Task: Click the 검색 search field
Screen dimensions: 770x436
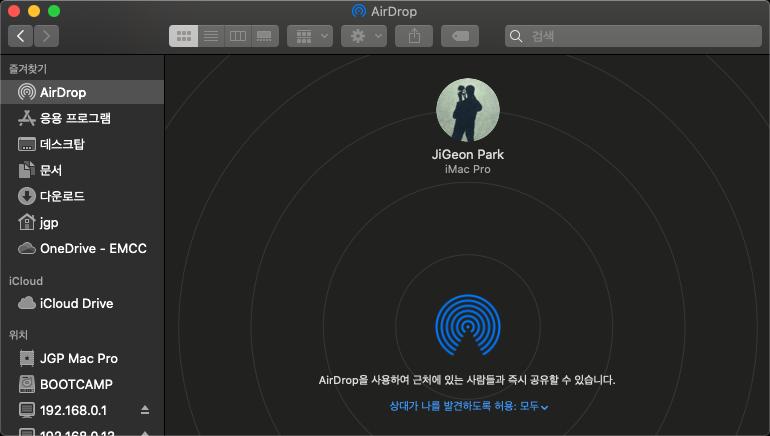Action: pos(633,36)
